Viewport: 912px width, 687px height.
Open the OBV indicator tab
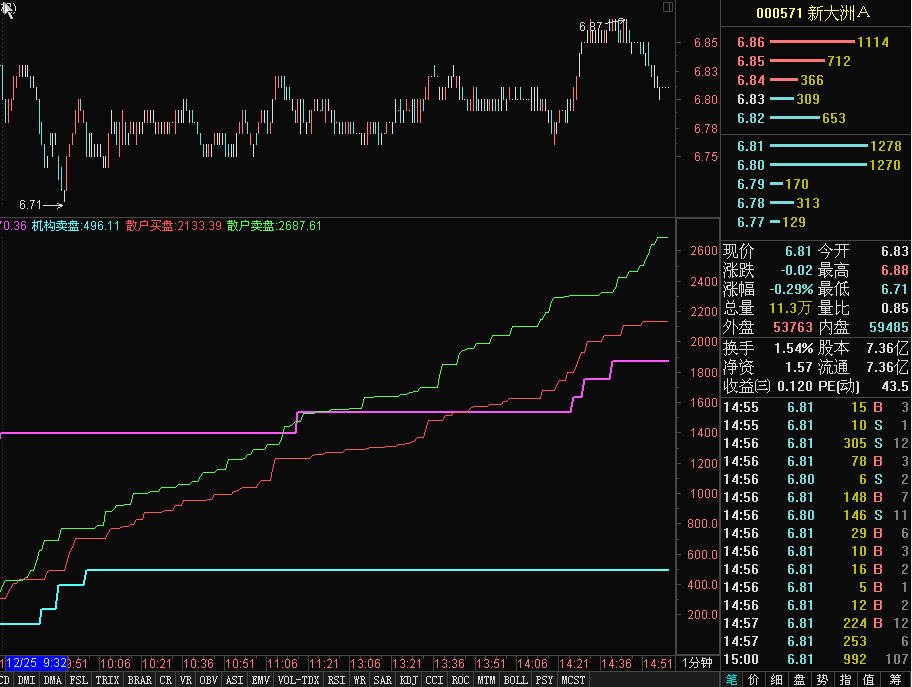(208, 680)
